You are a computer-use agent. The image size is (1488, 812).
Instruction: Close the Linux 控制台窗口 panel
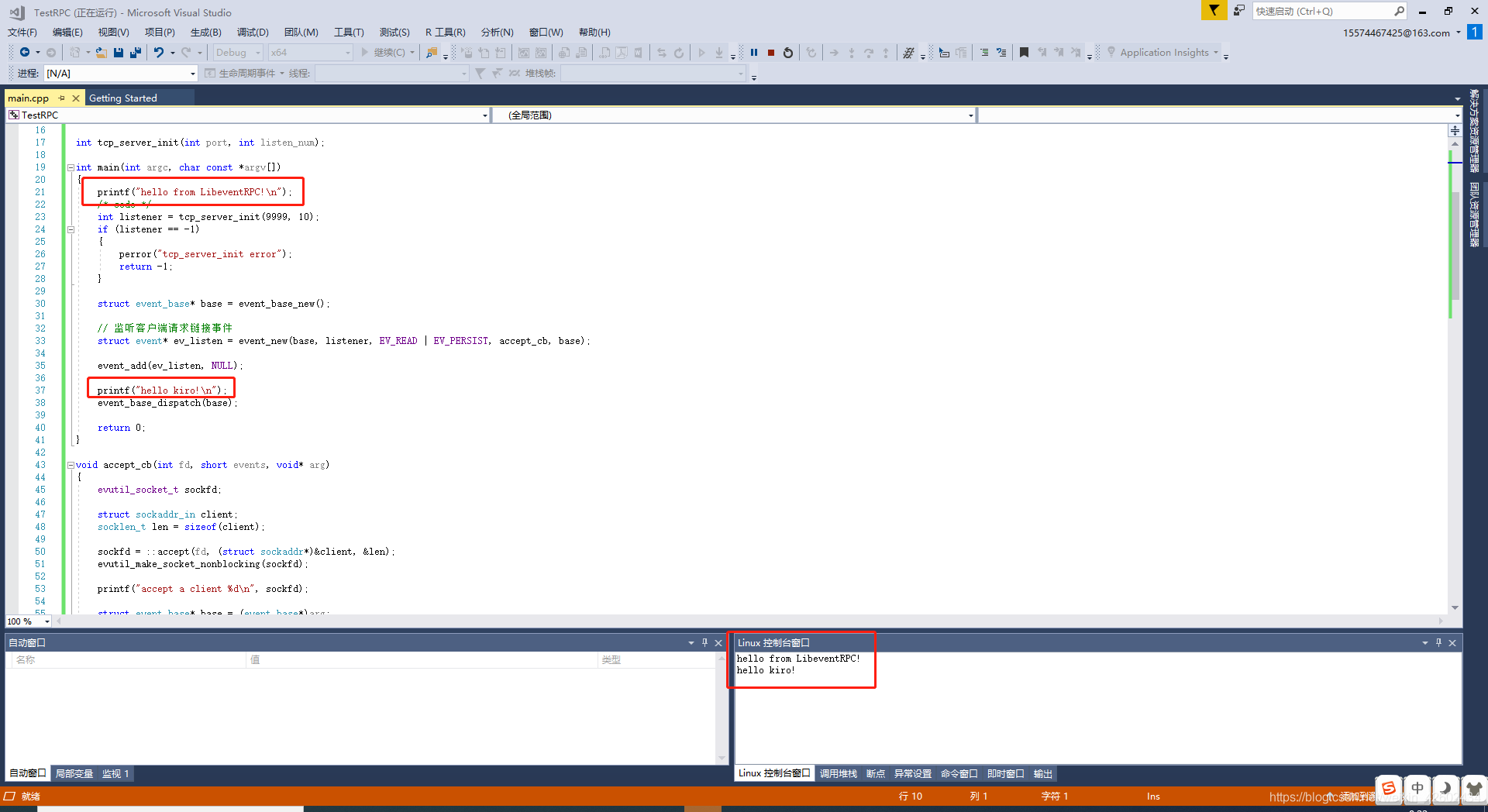click(1452, 642)
